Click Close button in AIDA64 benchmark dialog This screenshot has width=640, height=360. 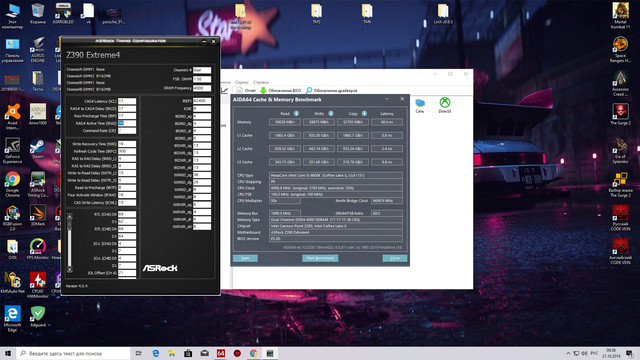tap(395, 258)
